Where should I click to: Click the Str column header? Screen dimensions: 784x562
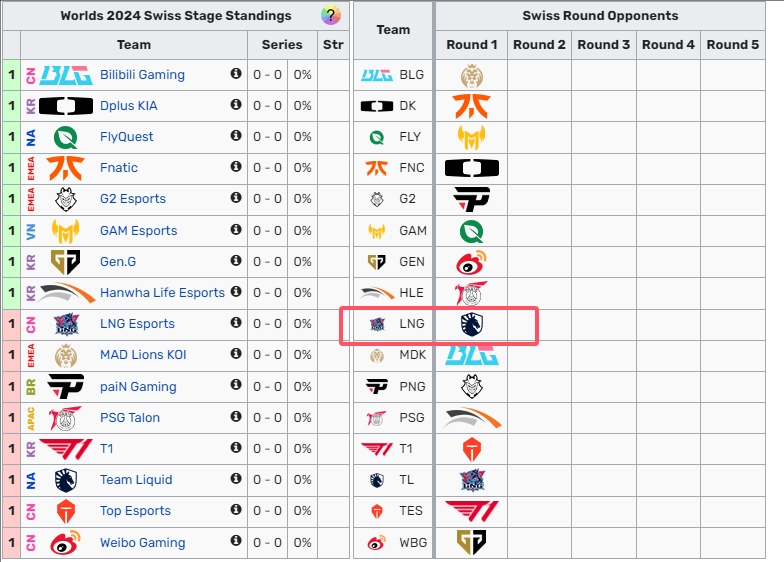click(334, 45)
